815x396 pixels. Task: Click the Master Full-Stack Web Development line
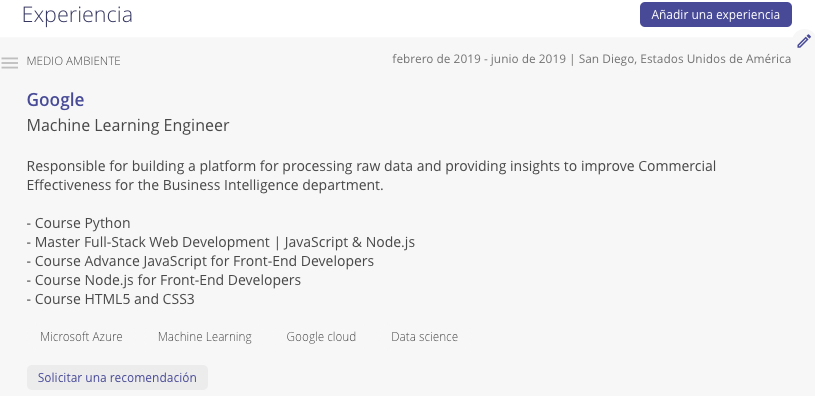point(221,242)
